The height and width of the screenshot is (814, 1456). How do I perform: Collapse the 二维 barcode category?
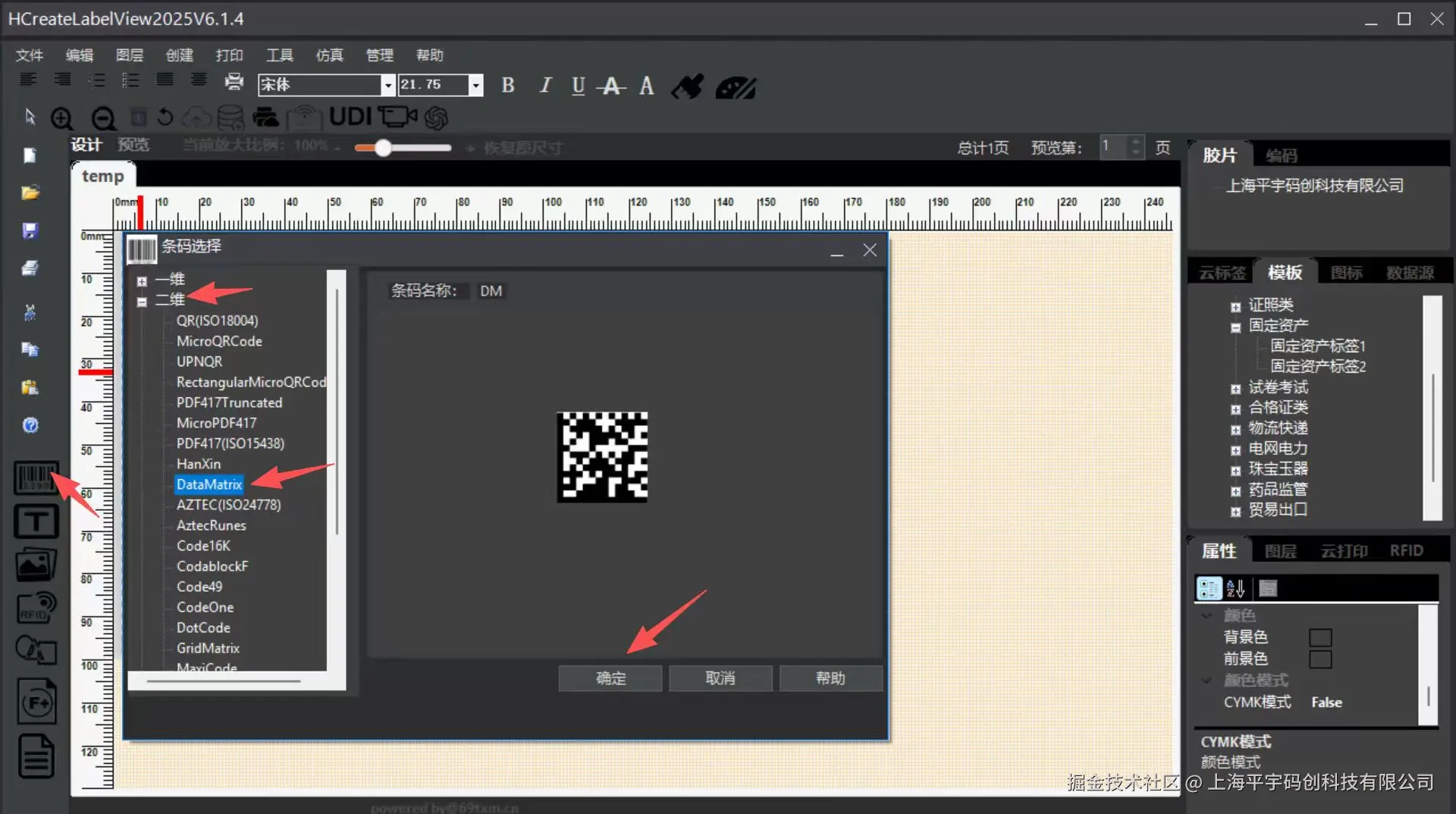(142, 302)
